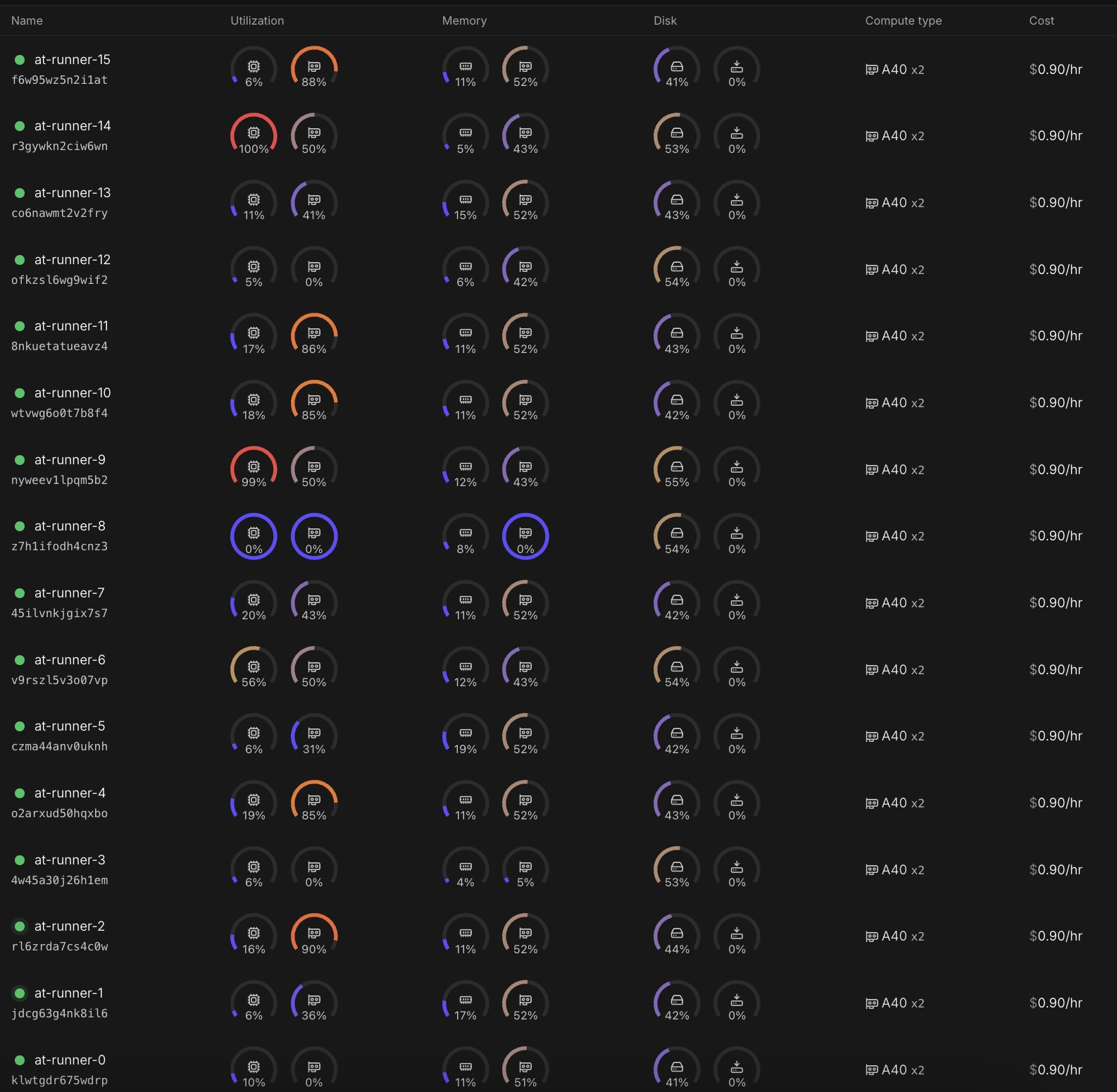Image resolution: width=1117 pixels, height=1092 pixels.
Task: Click pod ID wtvwg6o0t7b8f4
Action: 59,414
